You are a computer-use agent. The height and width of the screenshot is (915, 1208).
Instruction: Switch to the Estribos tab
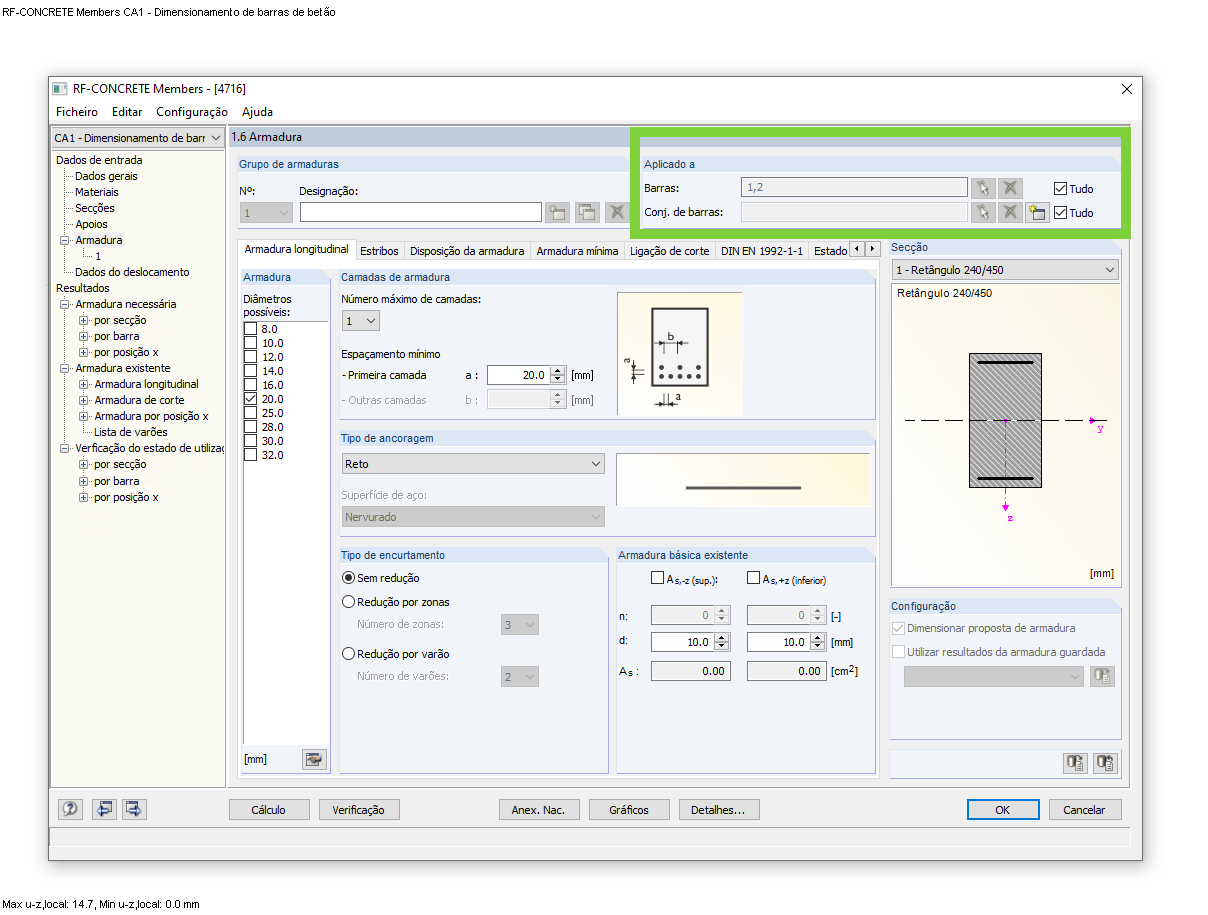click(x=379, y=251)
